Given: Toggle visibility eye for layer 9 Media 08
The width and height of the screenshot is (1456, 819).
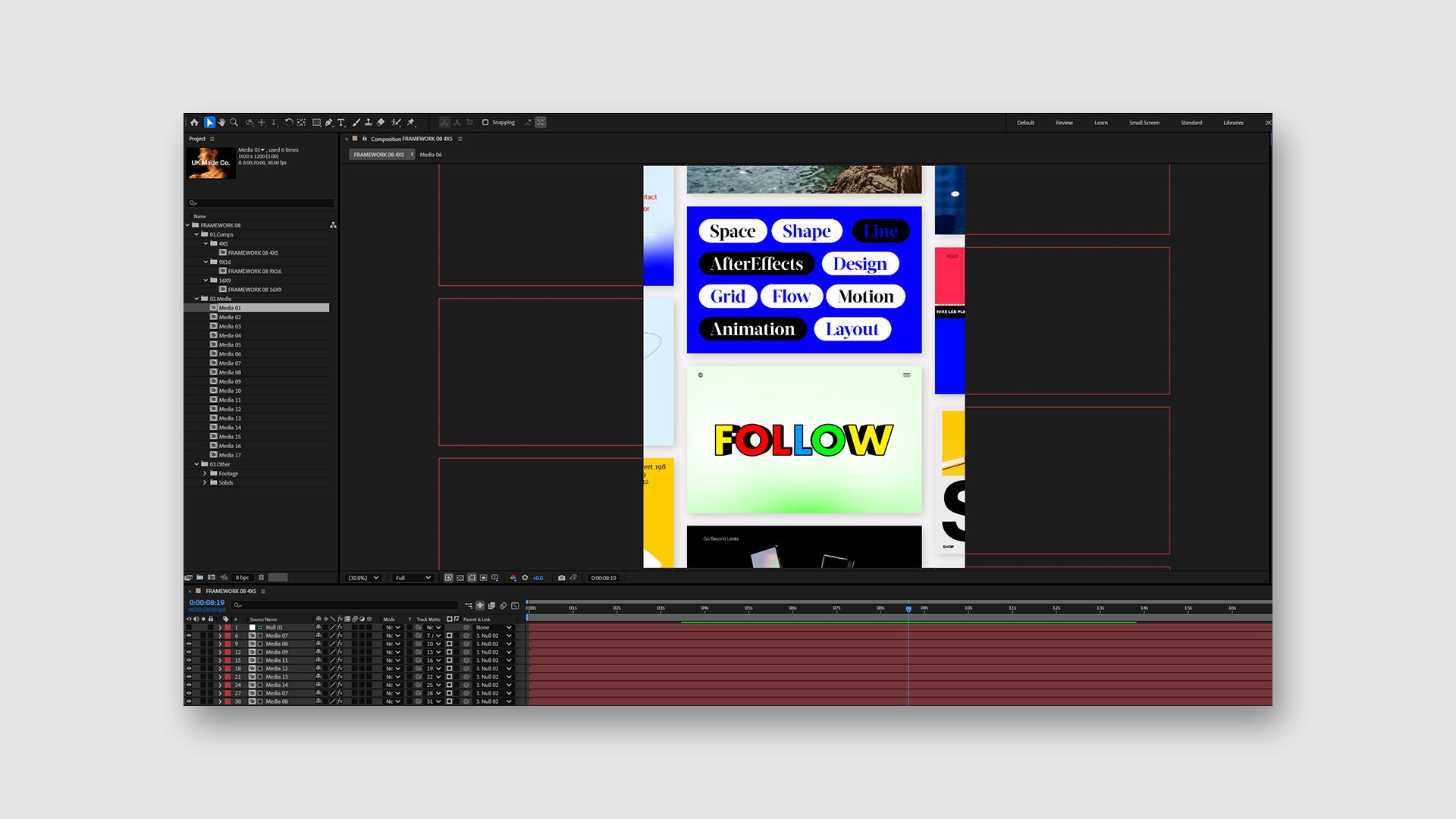Looking at the screenshot, I should [x=189, y=644].
